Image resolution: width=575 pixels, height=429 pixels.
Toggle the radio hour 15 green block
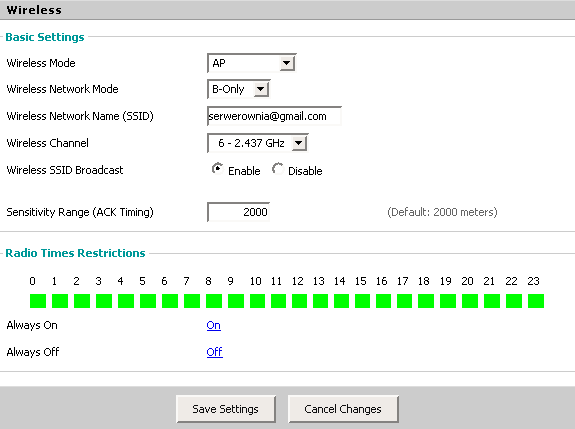click(x=362, y=301)
